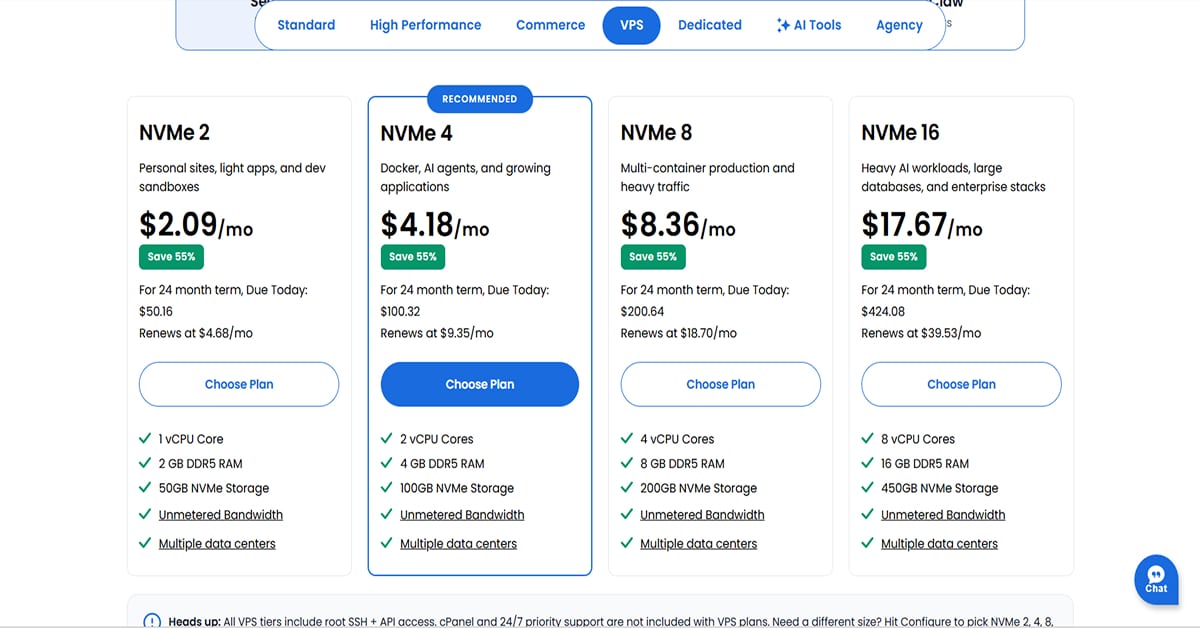The height and width of the screenshot is (628, 1200).
Task: Choose the NVMe 16 plan
Action: tap(961, 384)
